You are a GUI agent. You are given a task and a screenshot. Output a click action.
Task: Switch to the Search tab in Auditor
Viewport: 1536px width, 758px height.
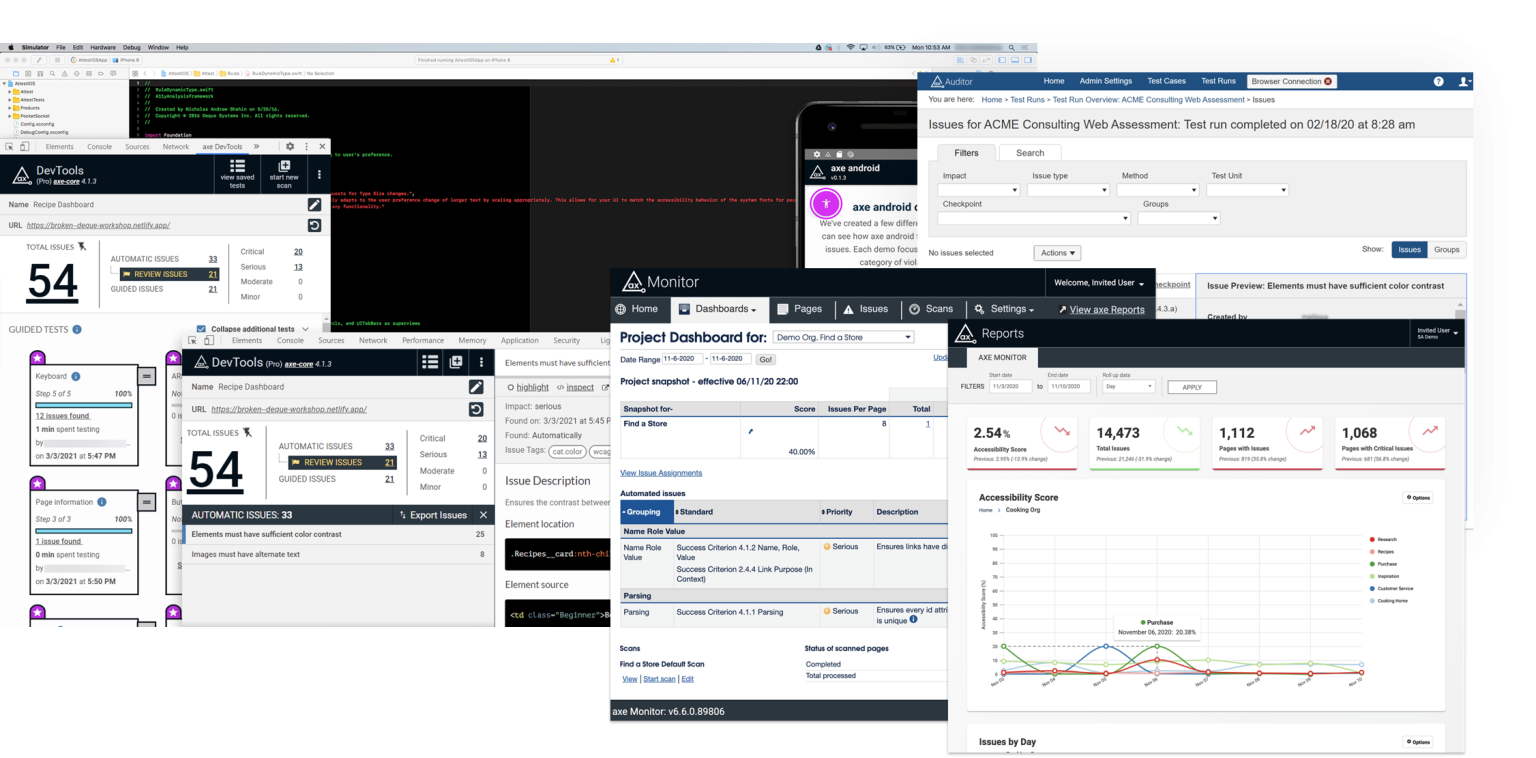tap(1029, 153)
